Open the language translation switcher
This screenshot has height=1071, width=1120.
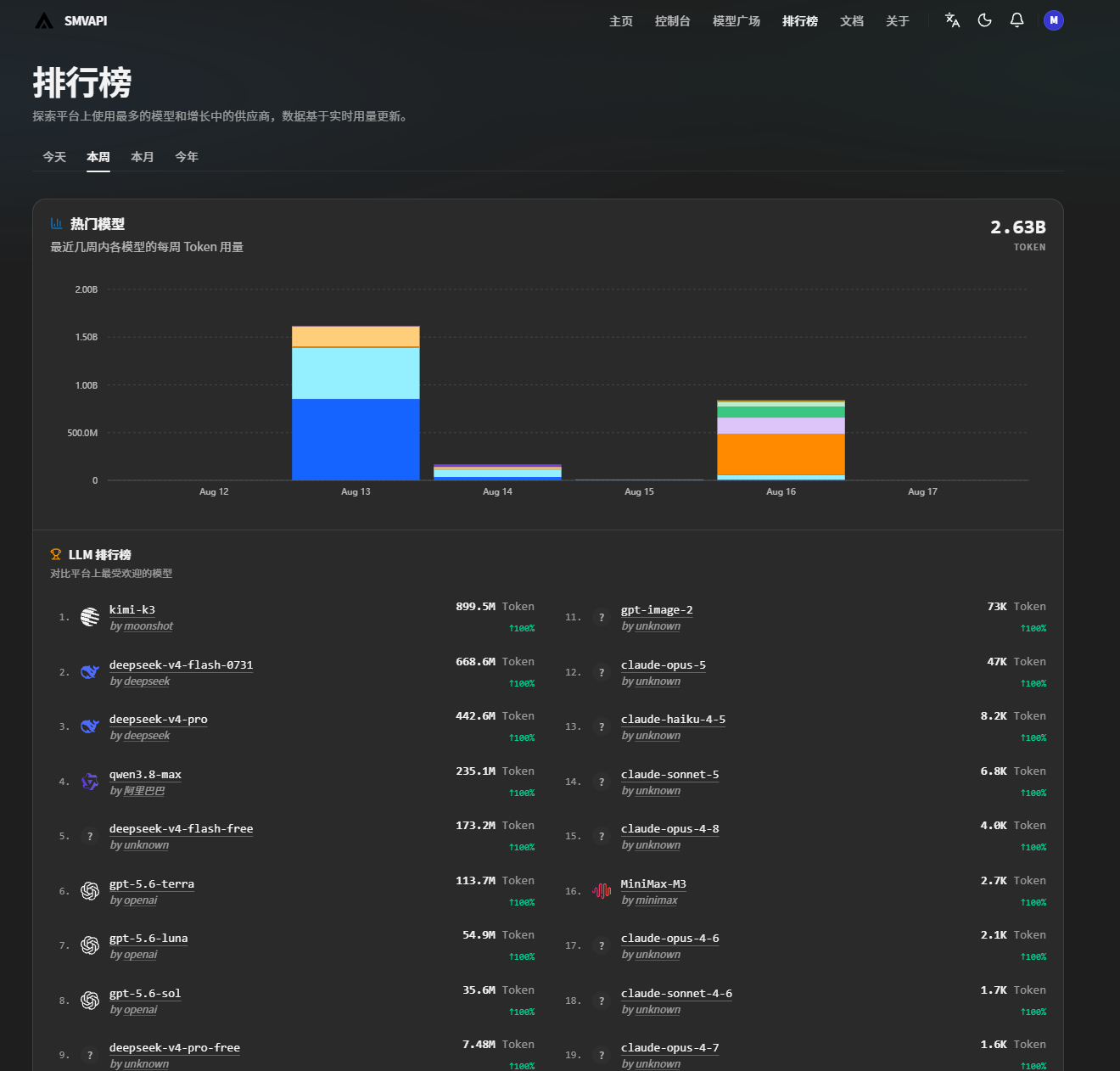click(x=953, y=20)
